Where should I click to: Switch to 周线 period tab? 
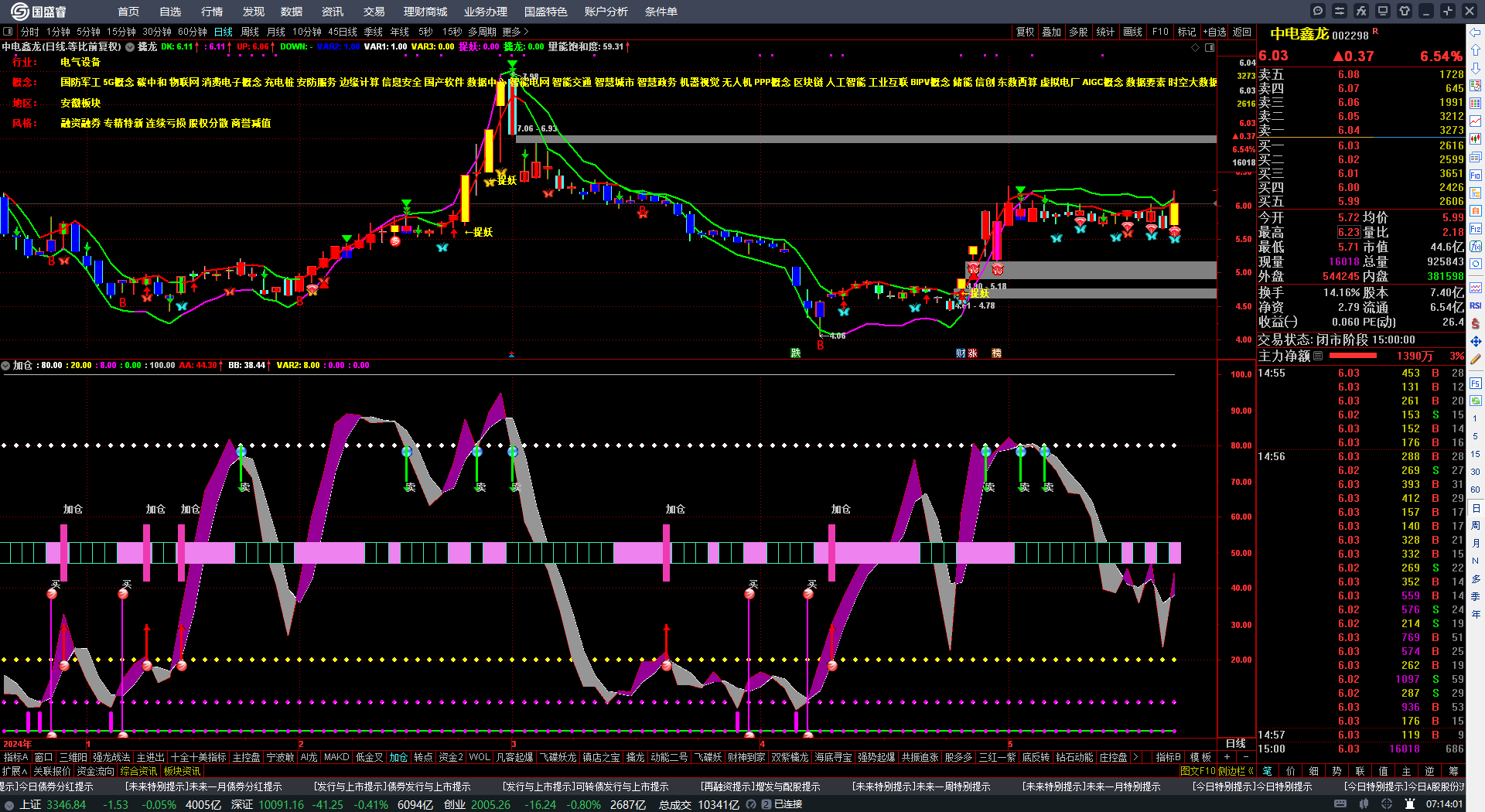tap(250, 32)
